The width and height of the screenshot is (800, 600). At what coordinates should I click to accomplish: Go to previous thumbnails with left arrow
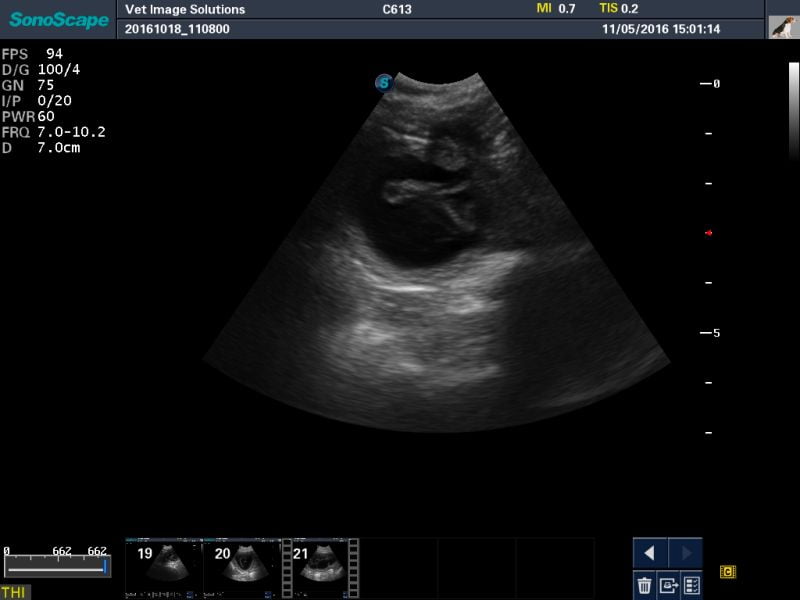point(650,553)
